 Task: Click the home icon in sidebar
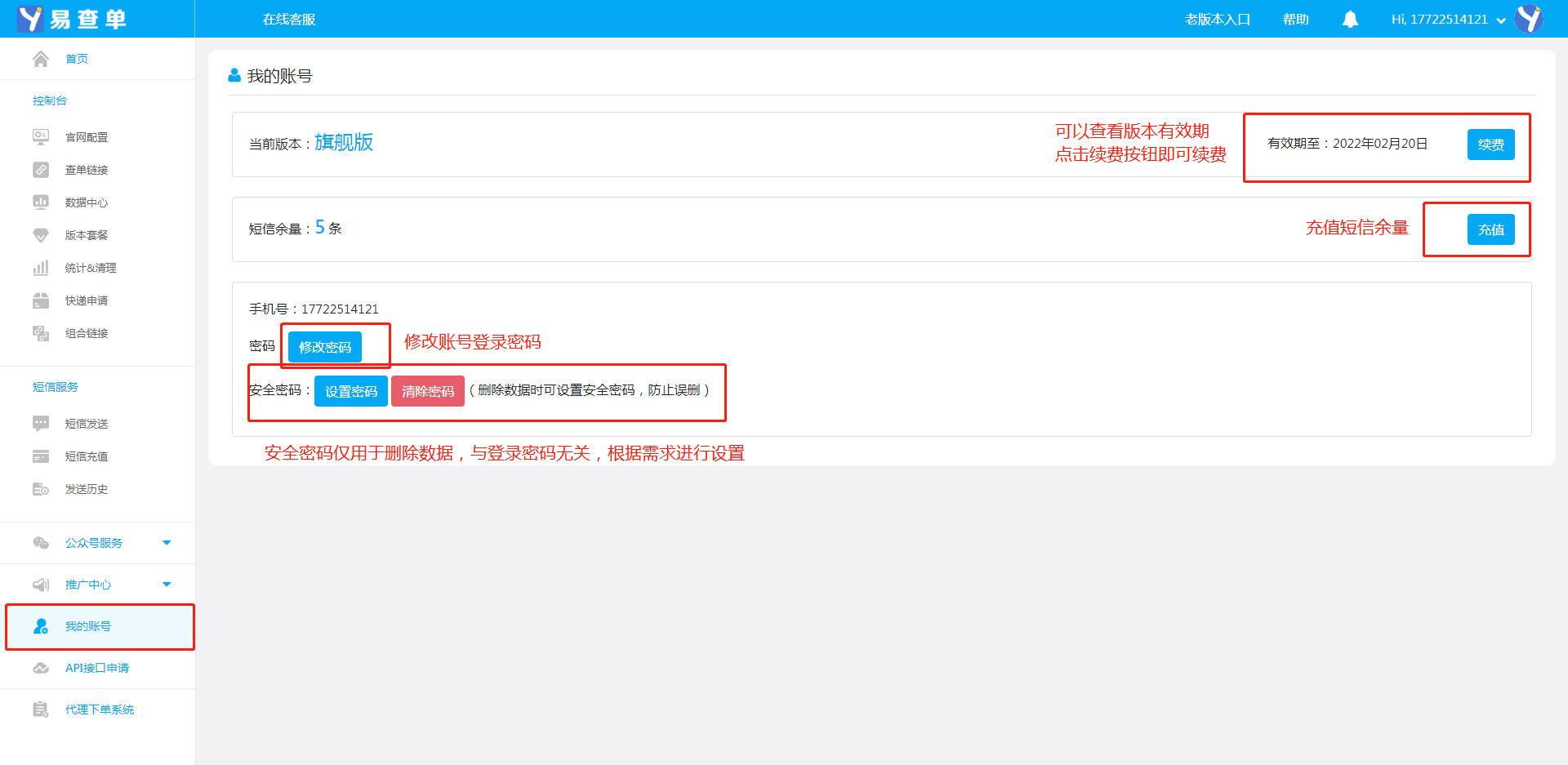[x=41, y=59]
